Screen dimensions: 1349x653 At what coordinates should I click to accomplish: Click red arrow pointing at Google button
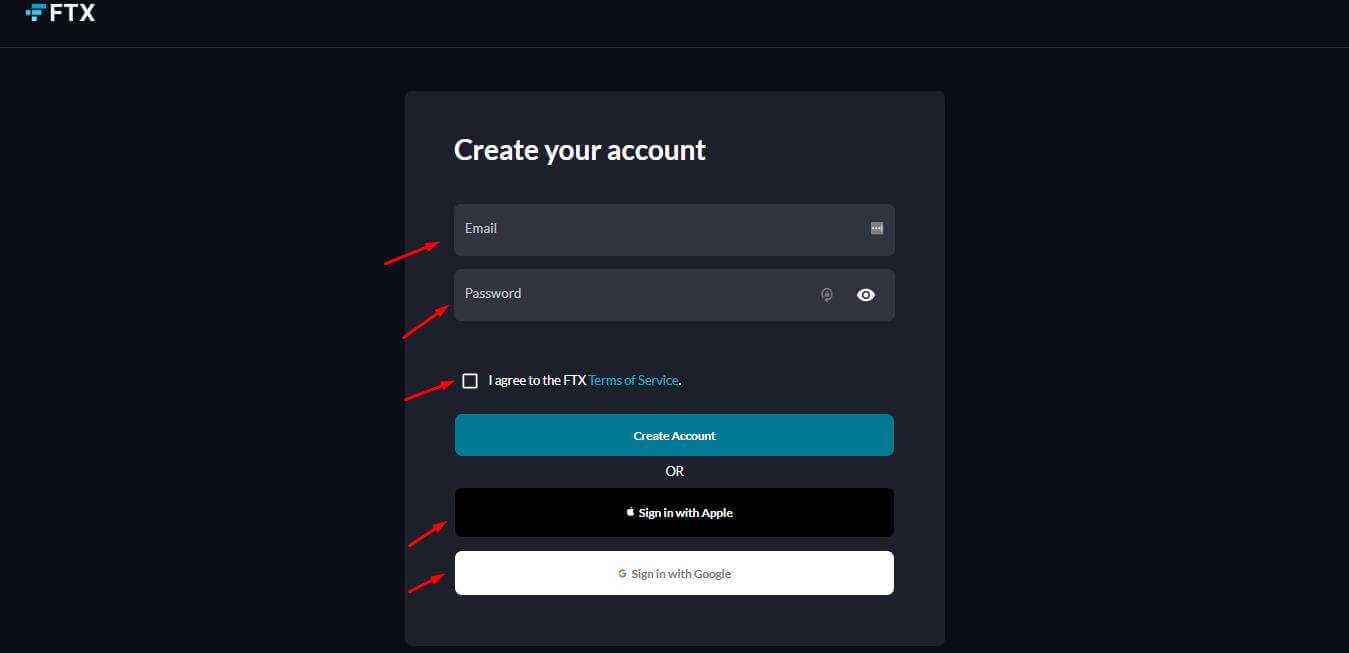[427, 582]
